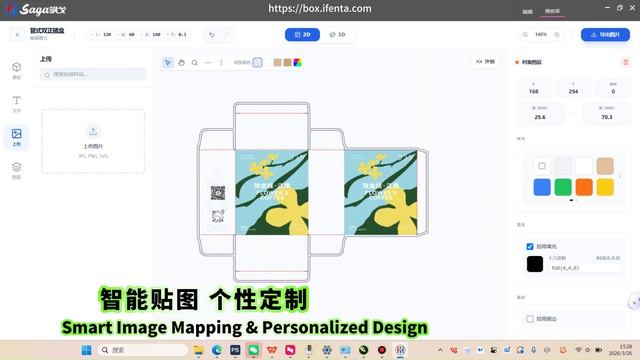Image resolution: width=640 pixels, height=360 pixels.
Task: Pick the transparent checkered style swatch
Action: 563,166
